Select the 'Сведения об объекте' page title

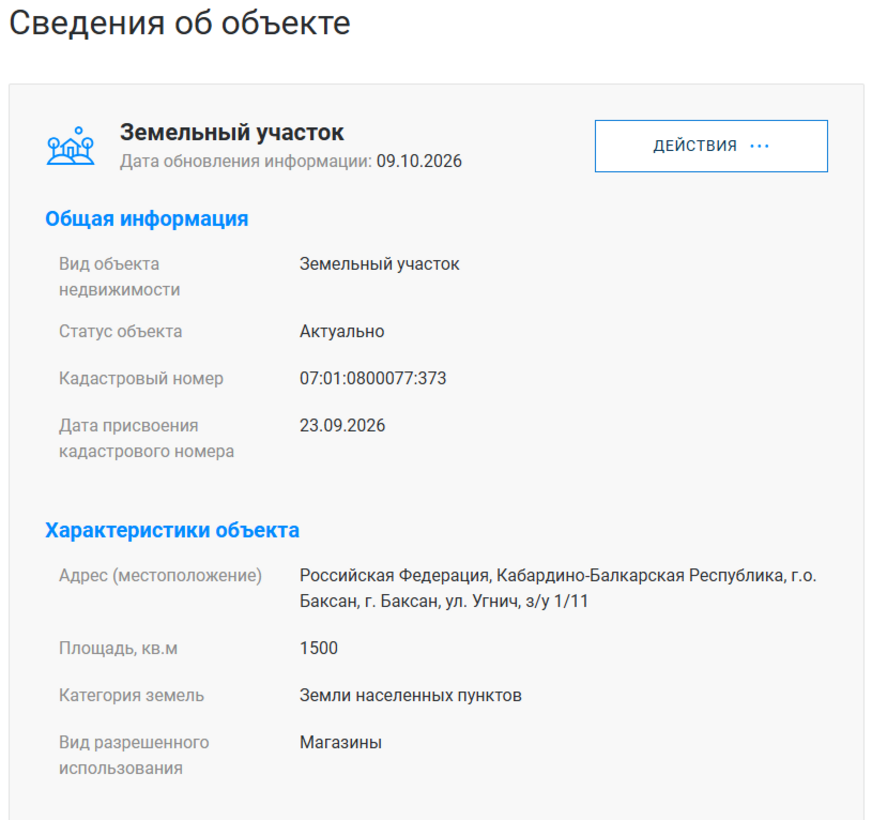180,23
